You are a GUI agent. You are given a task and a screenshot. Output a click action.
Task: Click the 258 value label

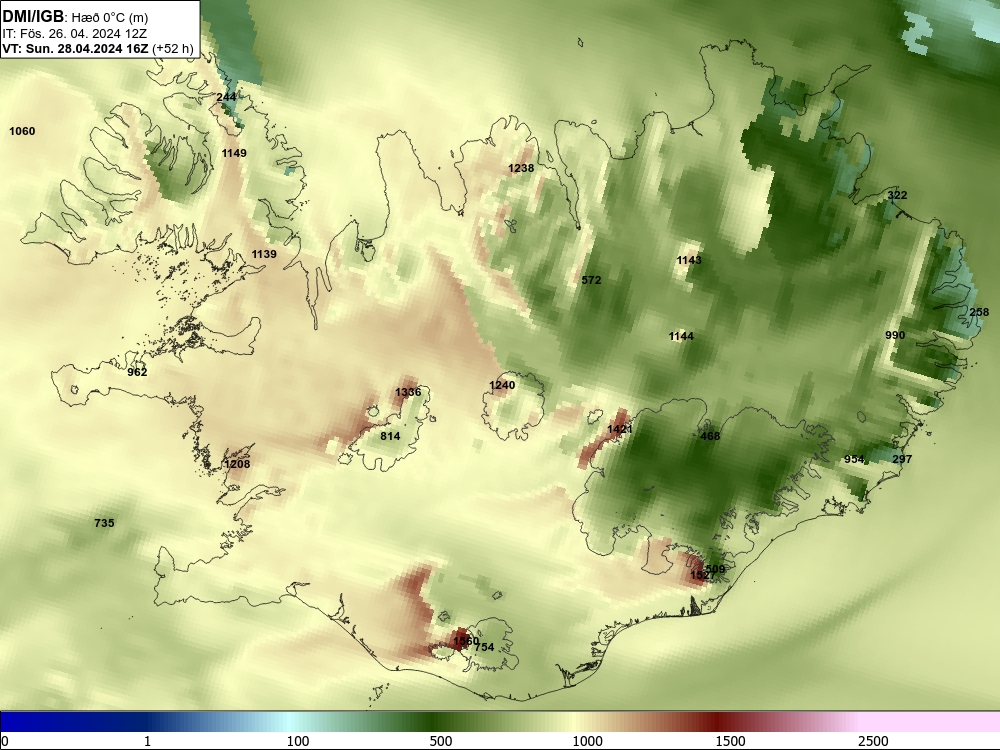pyautogui.click(x=979, y=312)
